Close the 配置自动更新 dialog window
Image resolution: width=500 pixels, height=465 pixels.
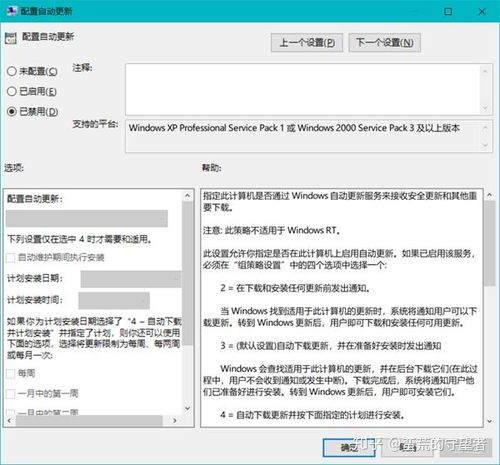click(482, 12)
